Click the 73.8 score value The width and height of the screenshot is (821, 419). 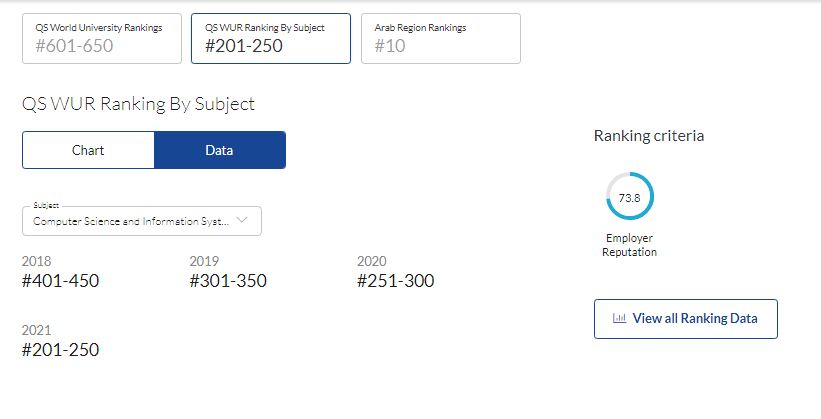629,198
